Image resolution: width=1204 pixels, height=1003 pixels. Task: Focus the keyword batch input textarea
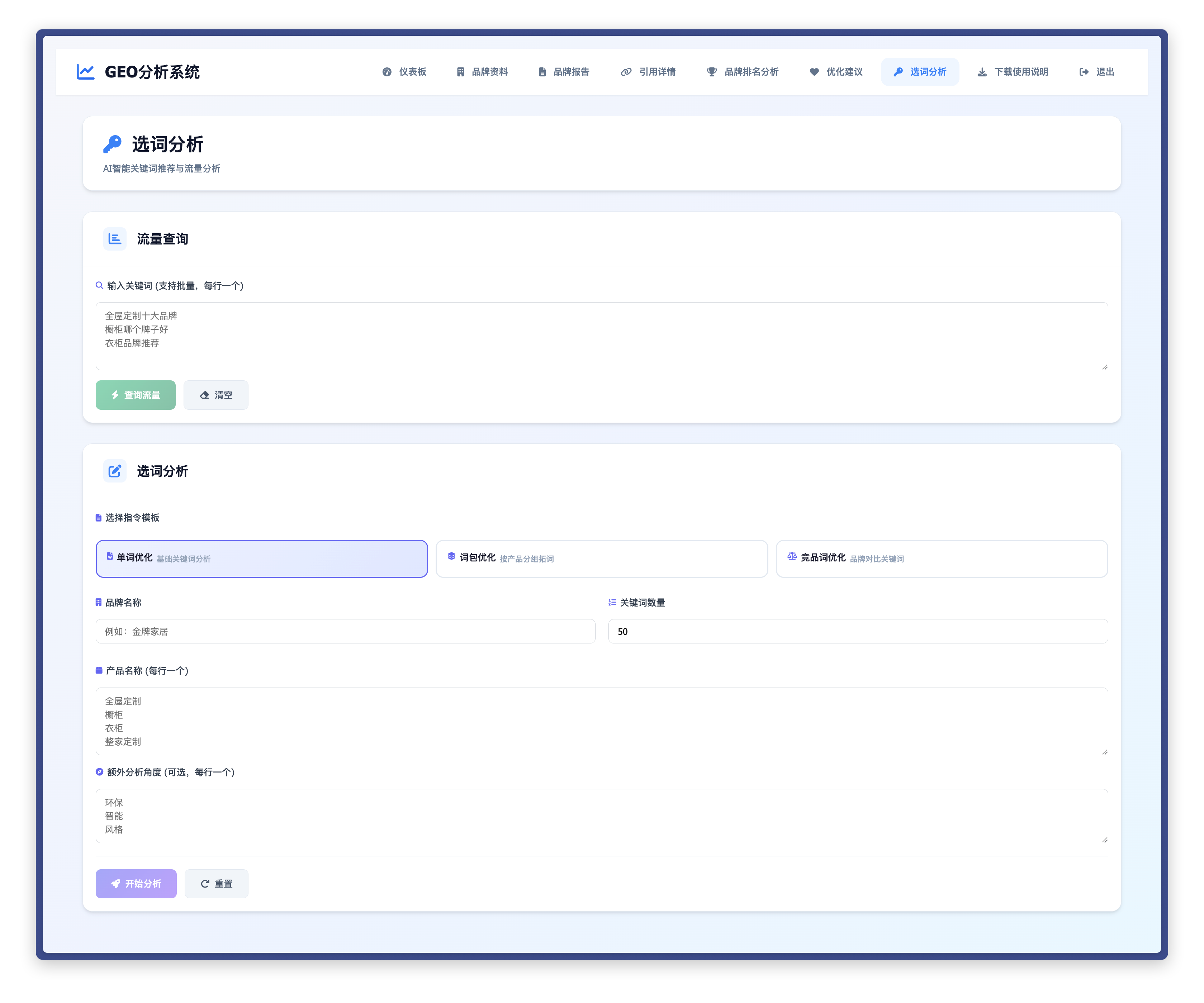pyautogui.click(x=602, y=337)
